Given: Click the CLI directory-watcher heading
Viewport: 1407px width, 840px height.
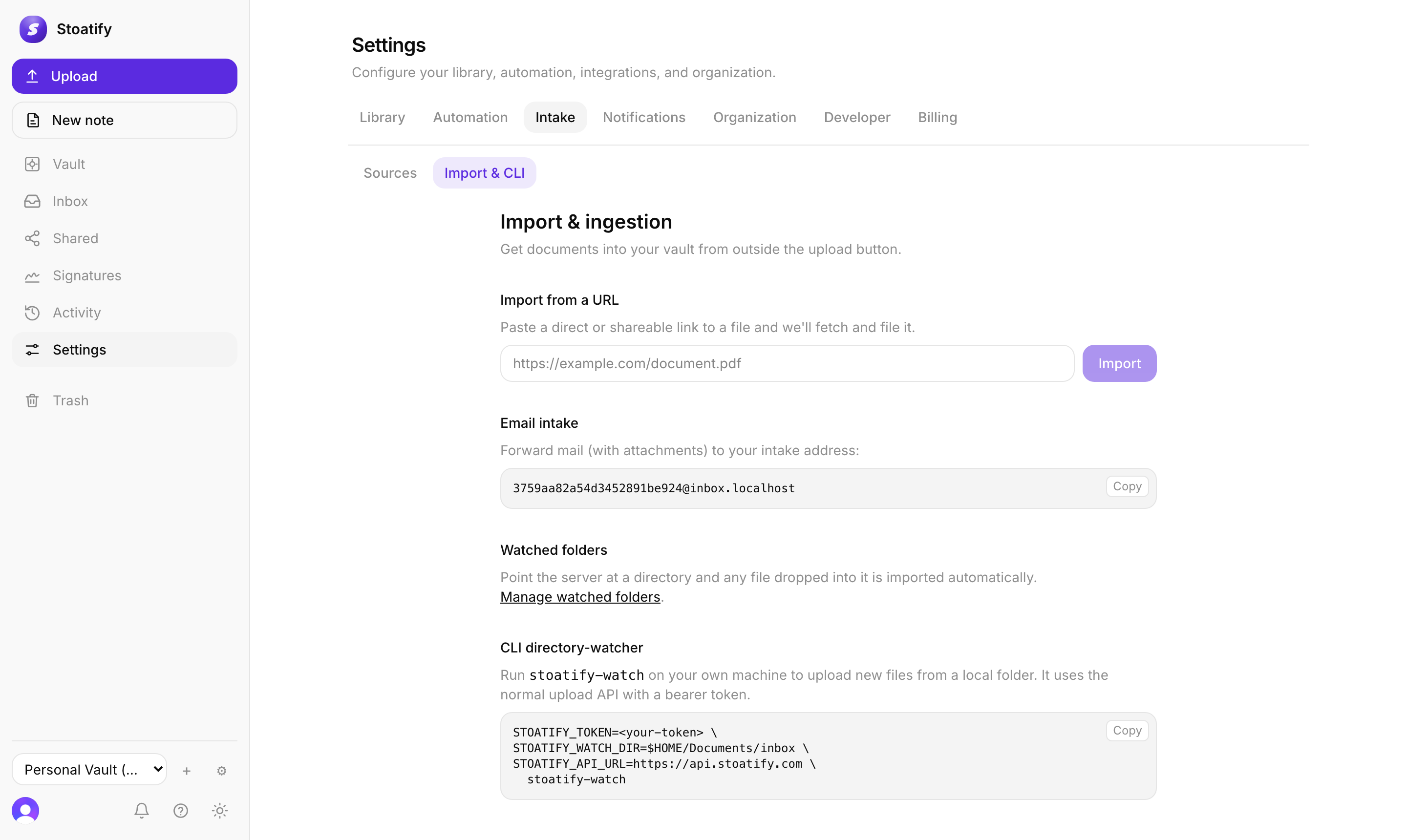Looking at the screenshot, I should (x=571, y=648).
